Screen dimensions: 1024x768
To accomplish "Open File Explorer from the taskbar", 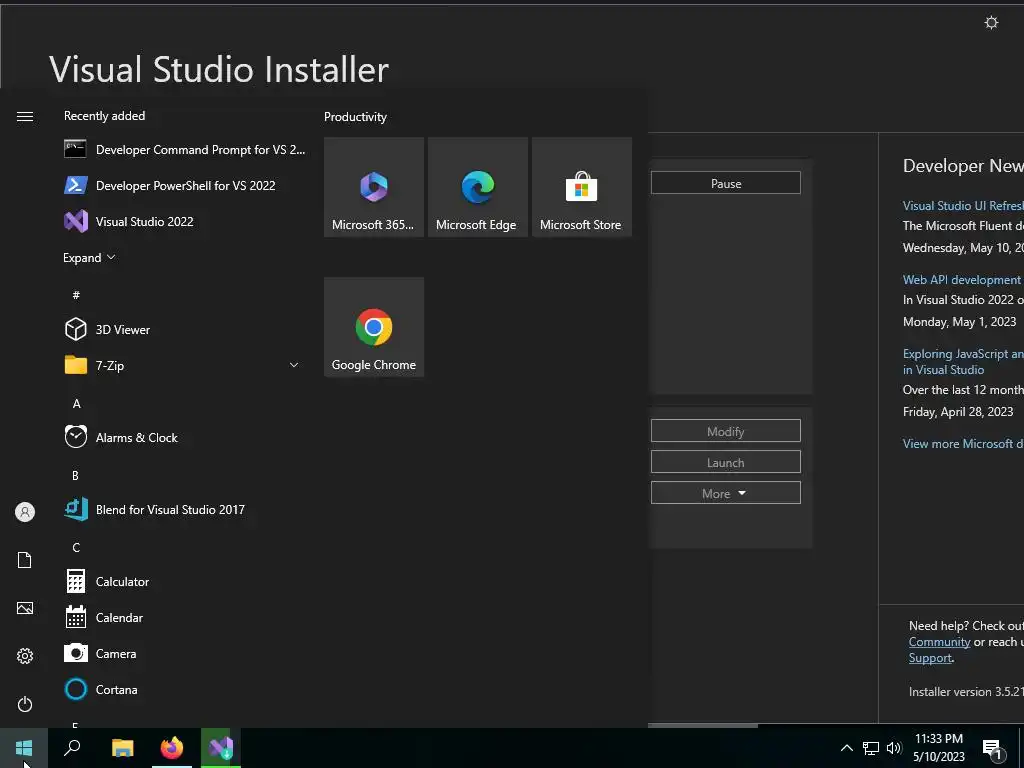I will click(x=122, y=748).
